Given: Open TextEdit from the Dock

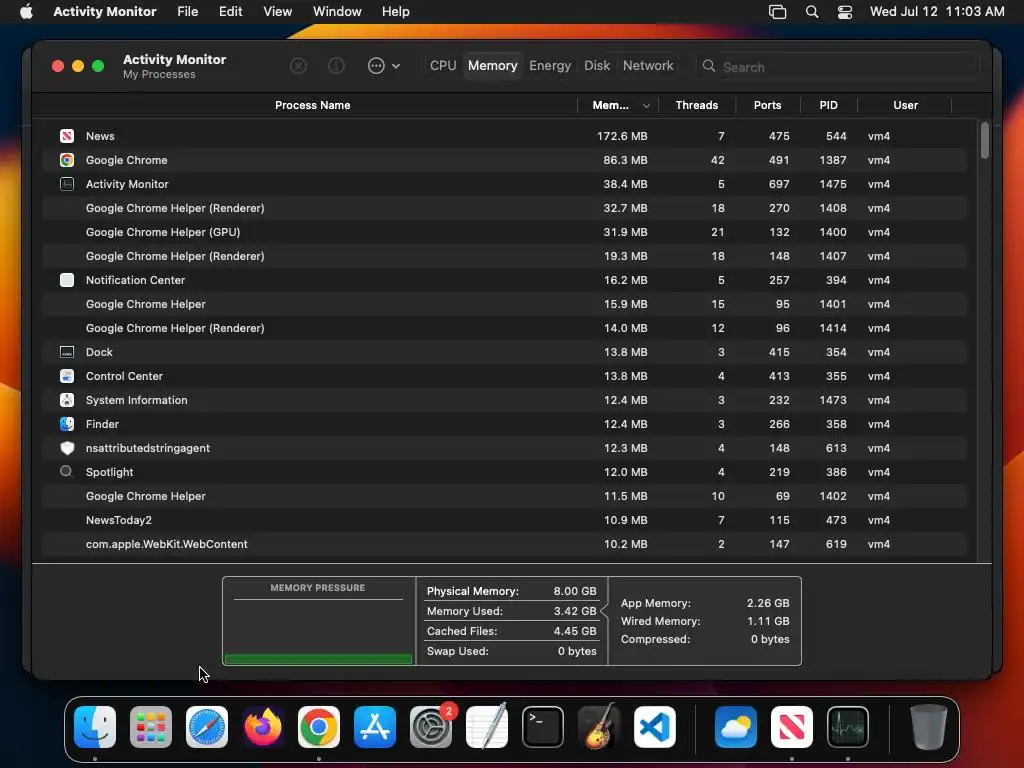Looking at the screenshot, I should click(487, 727).
